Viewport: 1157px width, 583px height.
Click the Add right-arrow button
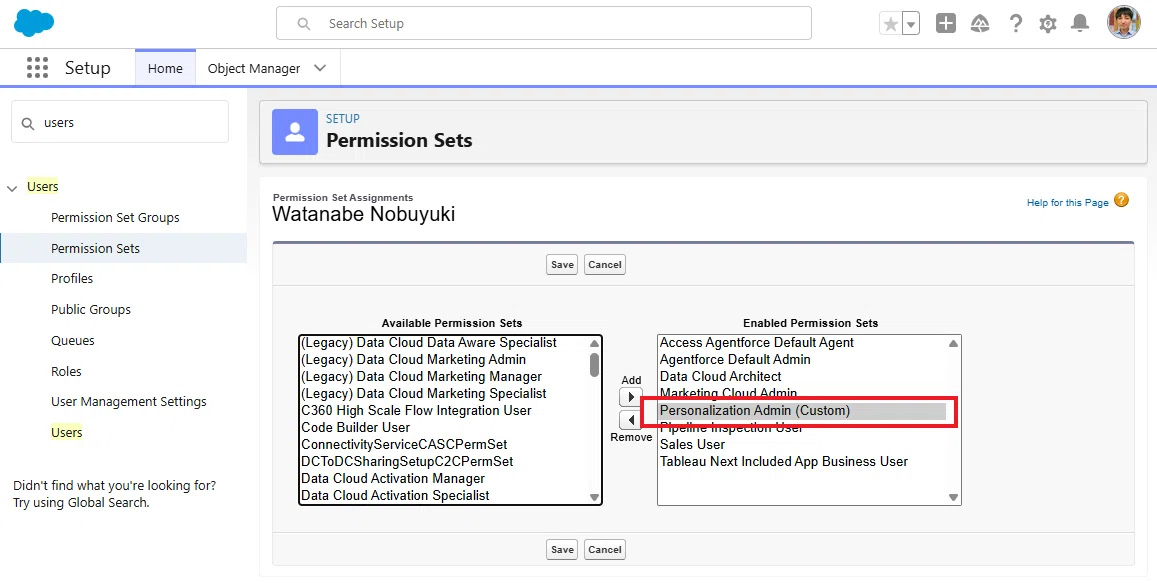pyautogui.click(x=631, y=397)
